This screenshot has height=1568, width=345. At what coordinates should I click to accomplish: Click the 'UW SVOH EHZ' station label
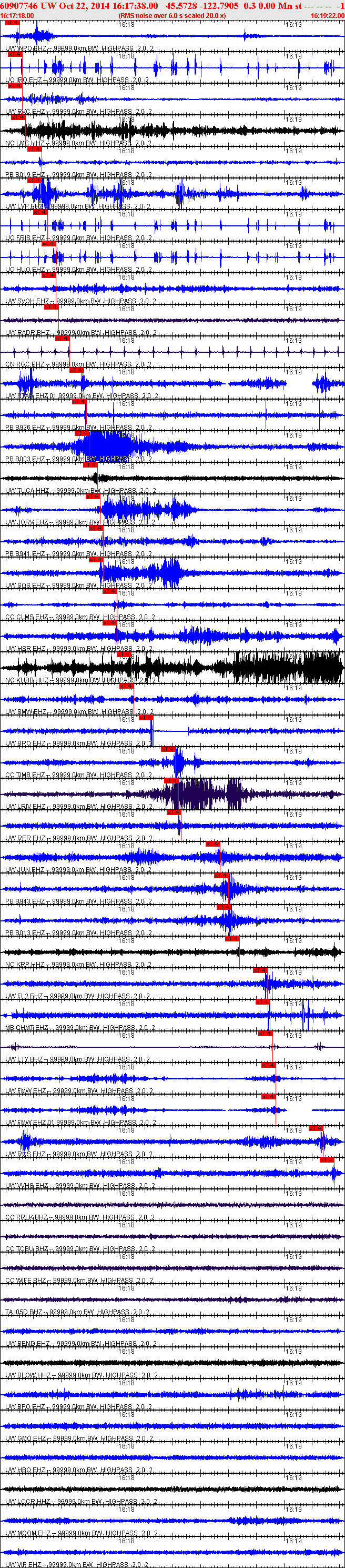27,301
